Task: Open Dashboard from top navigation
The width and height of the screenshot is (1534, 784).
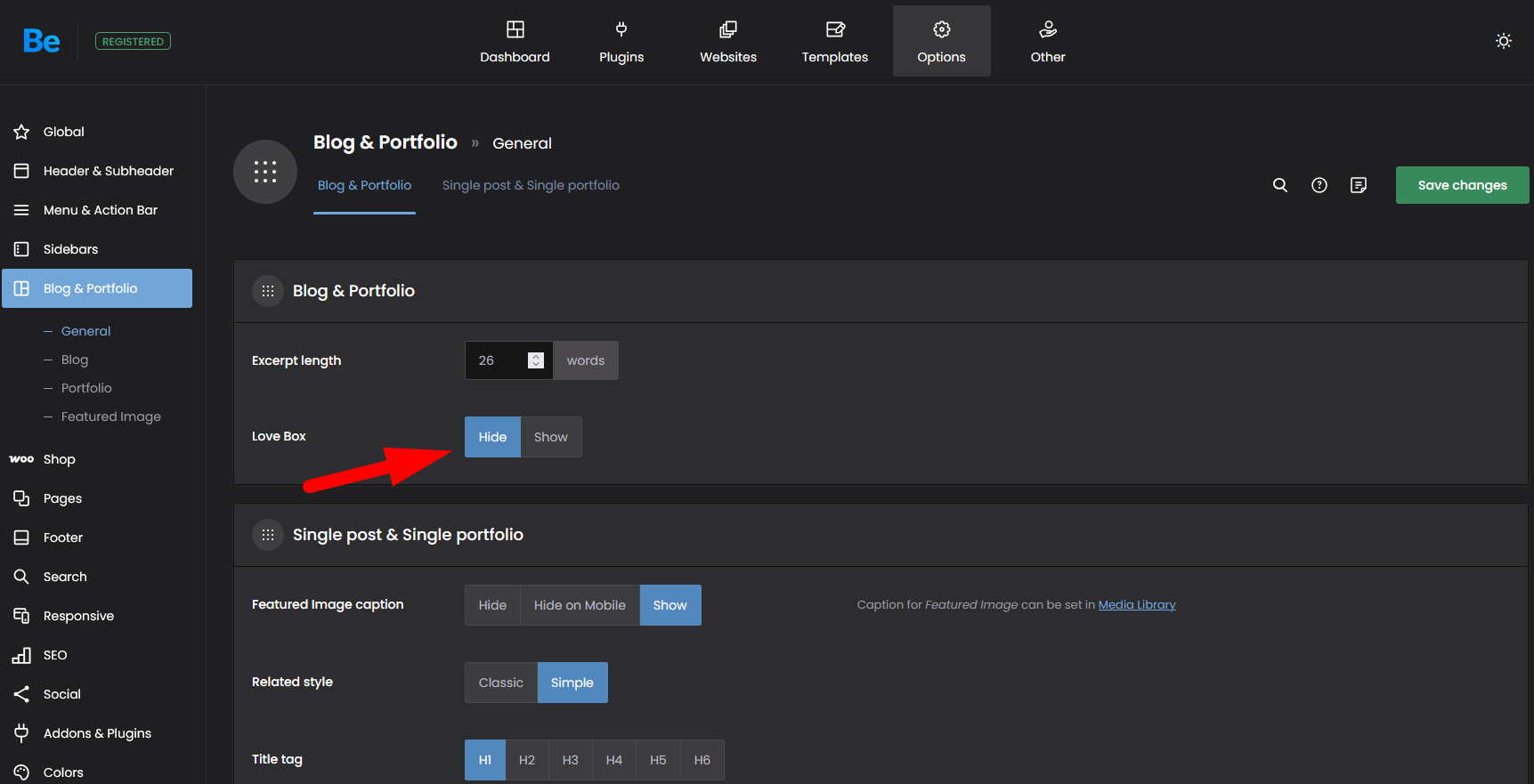Action: [x=515, y=42]
